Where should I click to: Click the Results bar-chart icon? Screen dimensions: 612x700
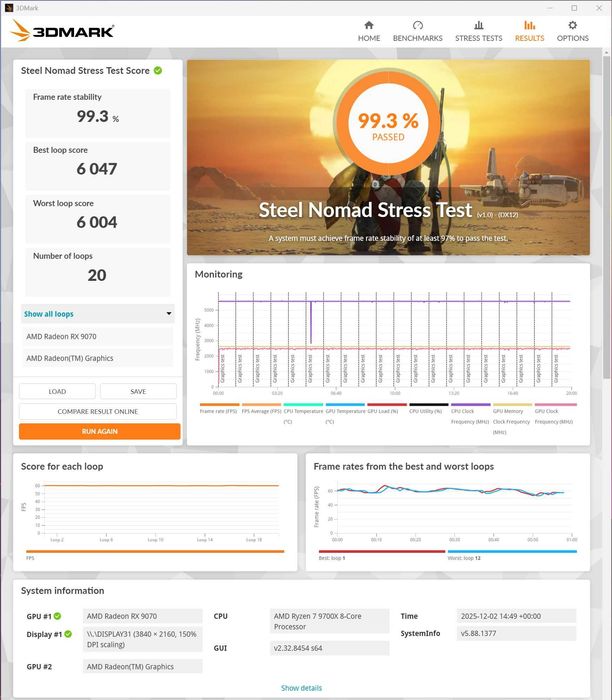click(x=529, y=25)
